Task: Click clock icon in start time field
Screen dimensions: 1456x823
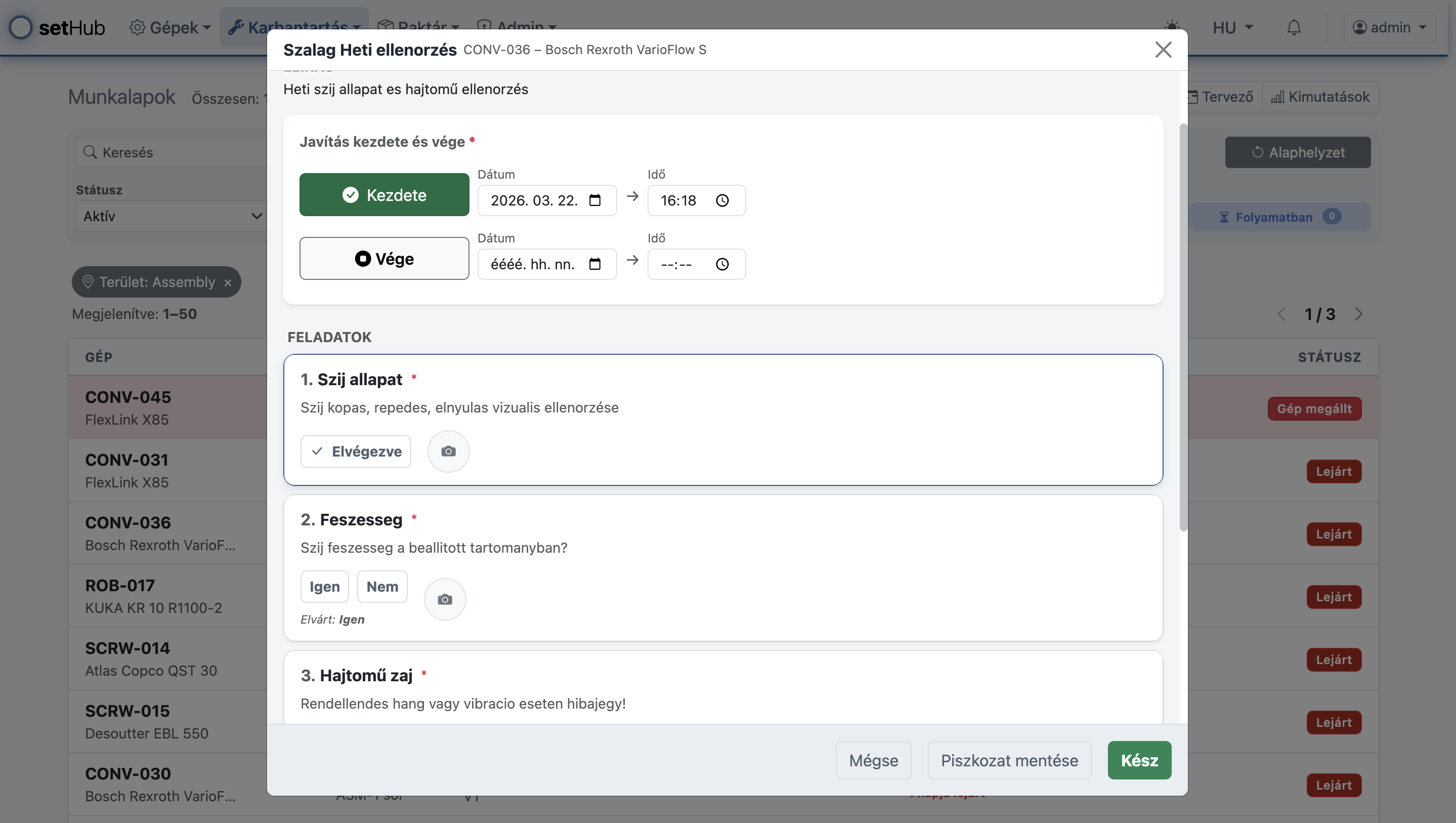Action: (x=722, y=200)
